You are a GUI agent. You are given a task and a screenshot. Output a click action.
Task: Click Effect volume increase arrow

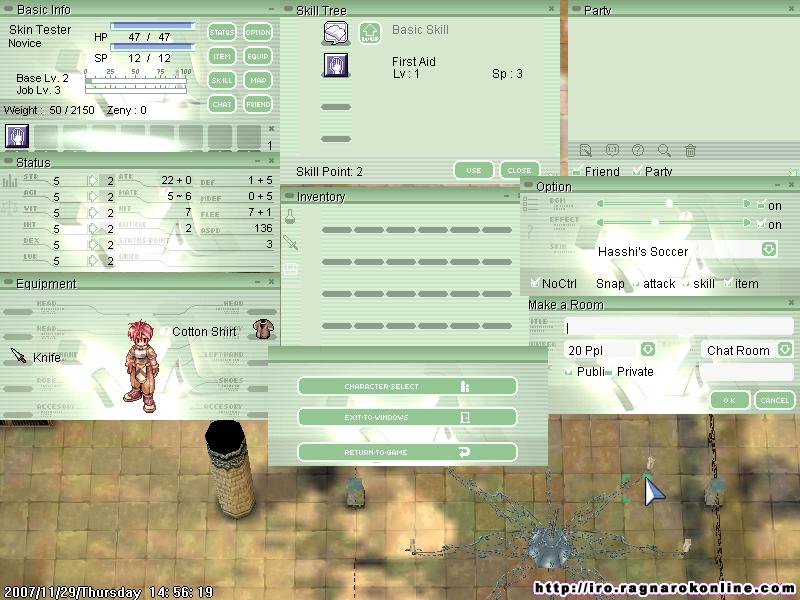747,222
